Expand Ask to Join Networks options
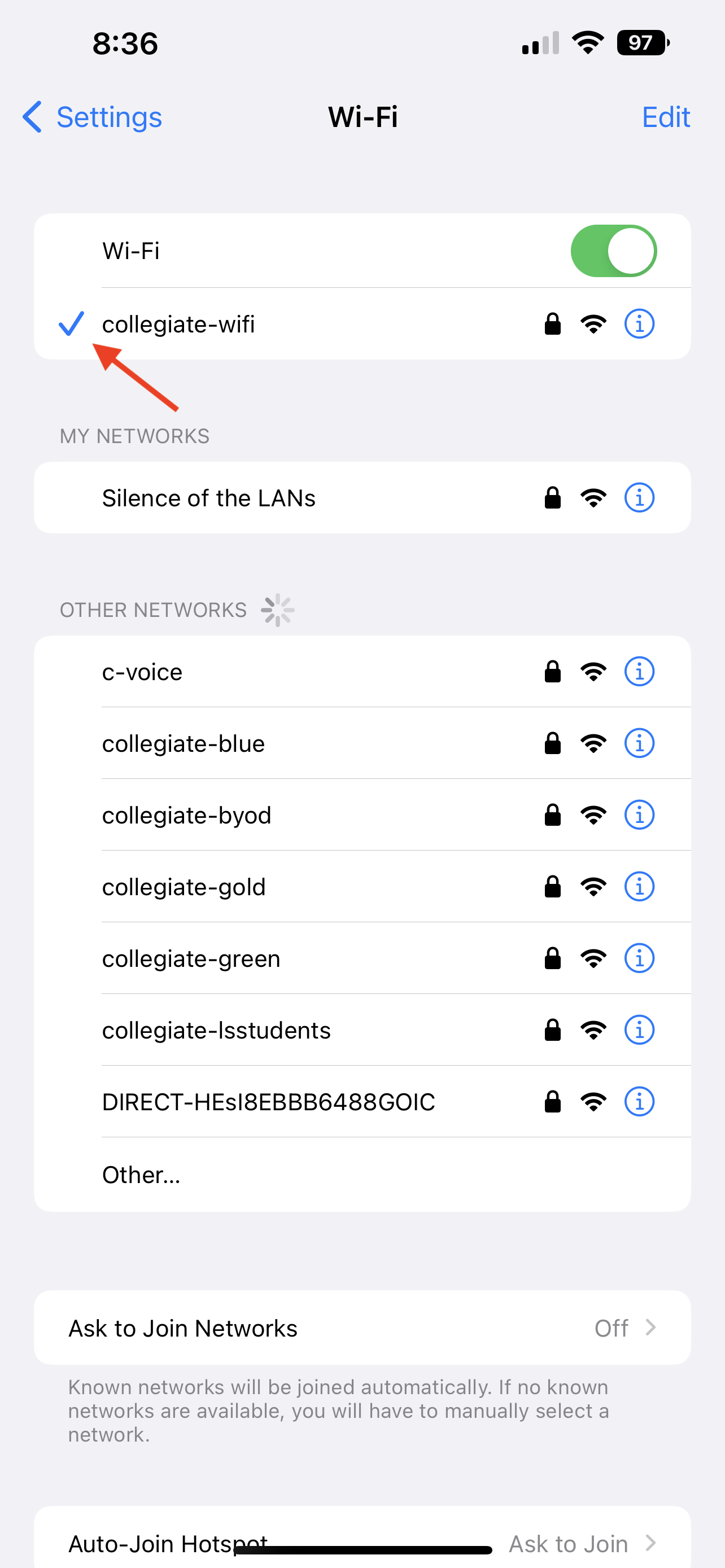 [x=362, y=1328]
